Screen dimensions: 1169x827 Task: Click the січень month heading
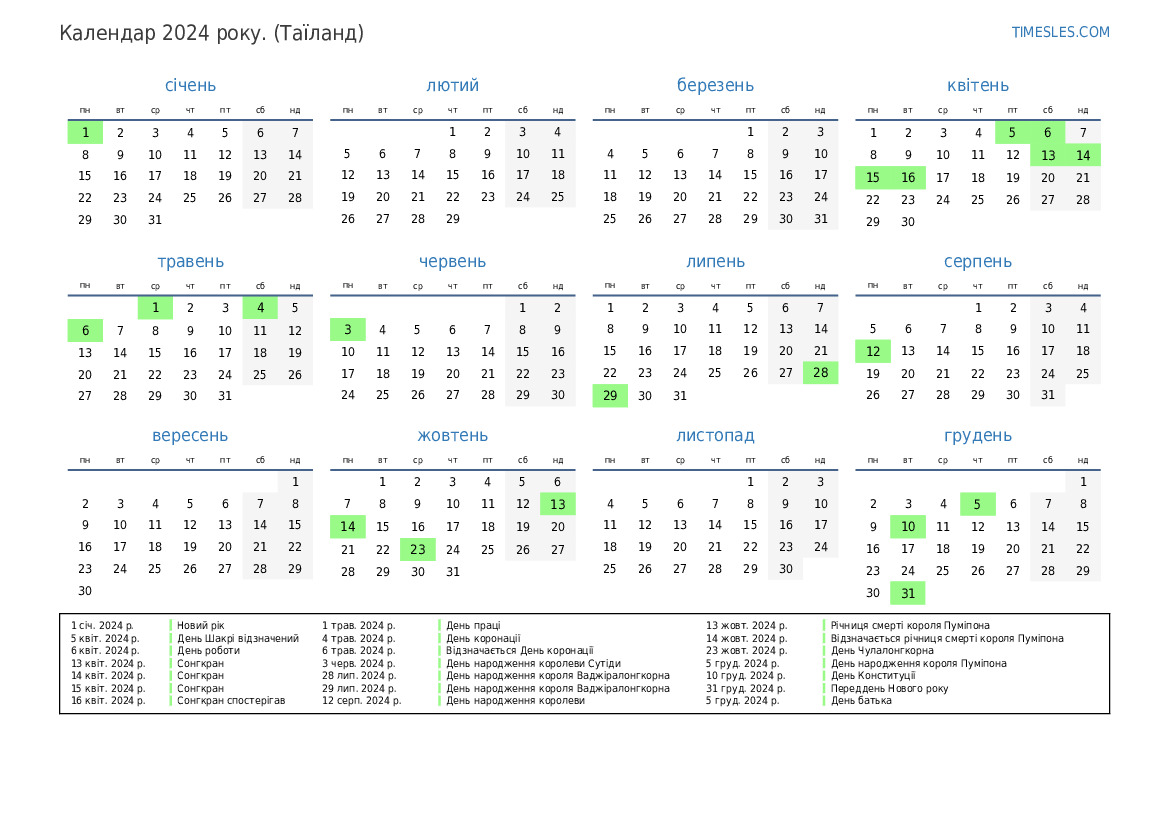point(190,86)
